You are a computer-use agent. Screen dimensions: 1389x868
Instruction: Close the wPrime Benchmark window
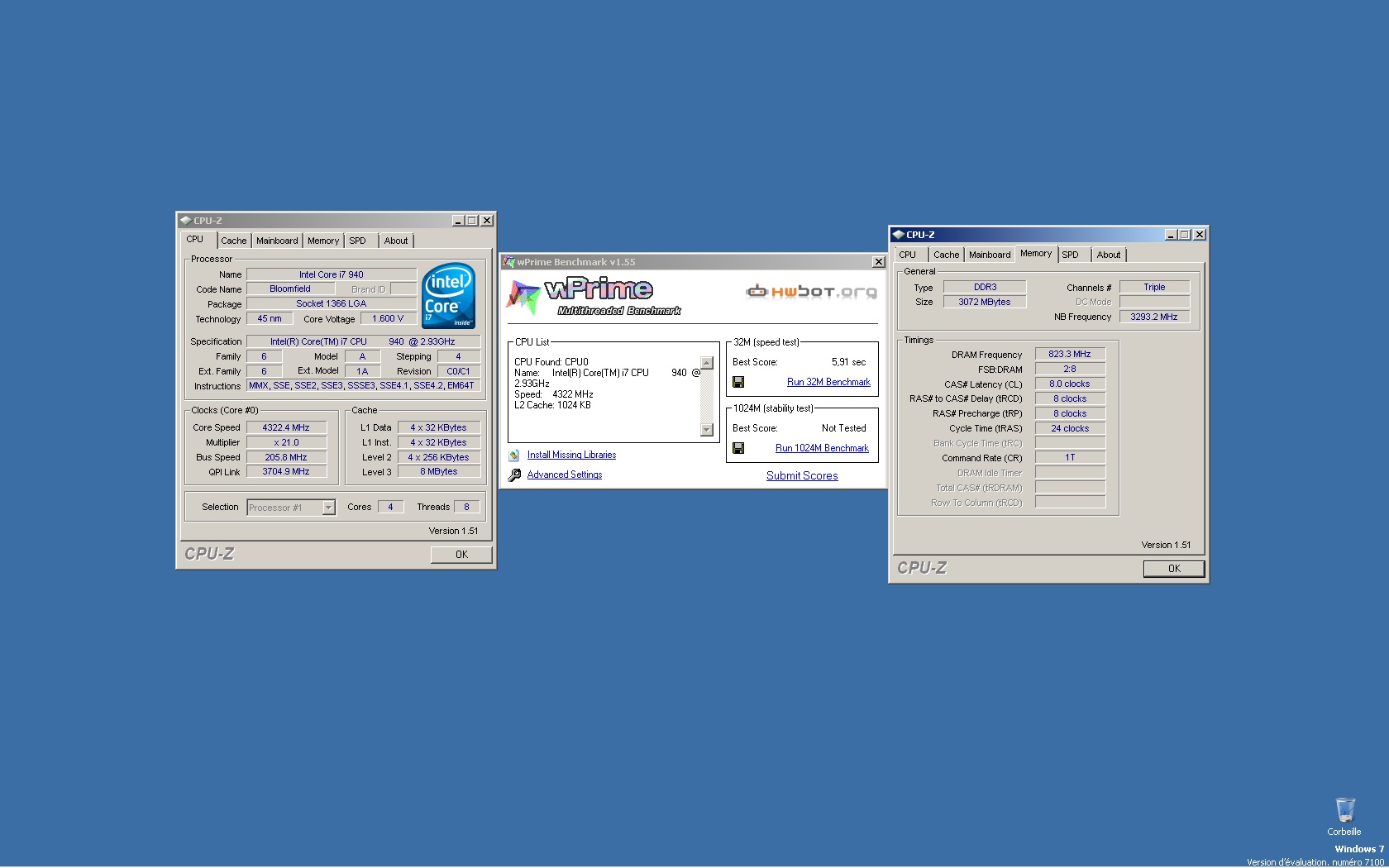coord(878,262)
